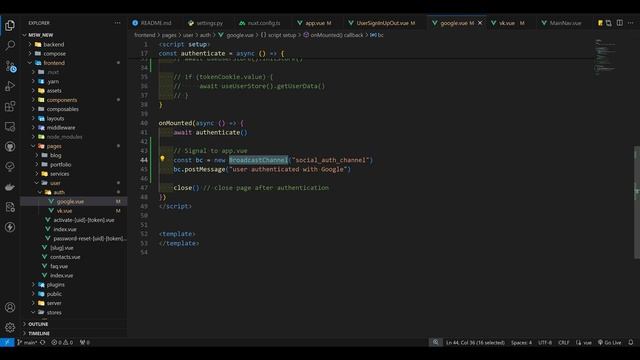Open [slug].vue in the file tree
The width and height of the screenshot is (640, 360).
point(62,248)
